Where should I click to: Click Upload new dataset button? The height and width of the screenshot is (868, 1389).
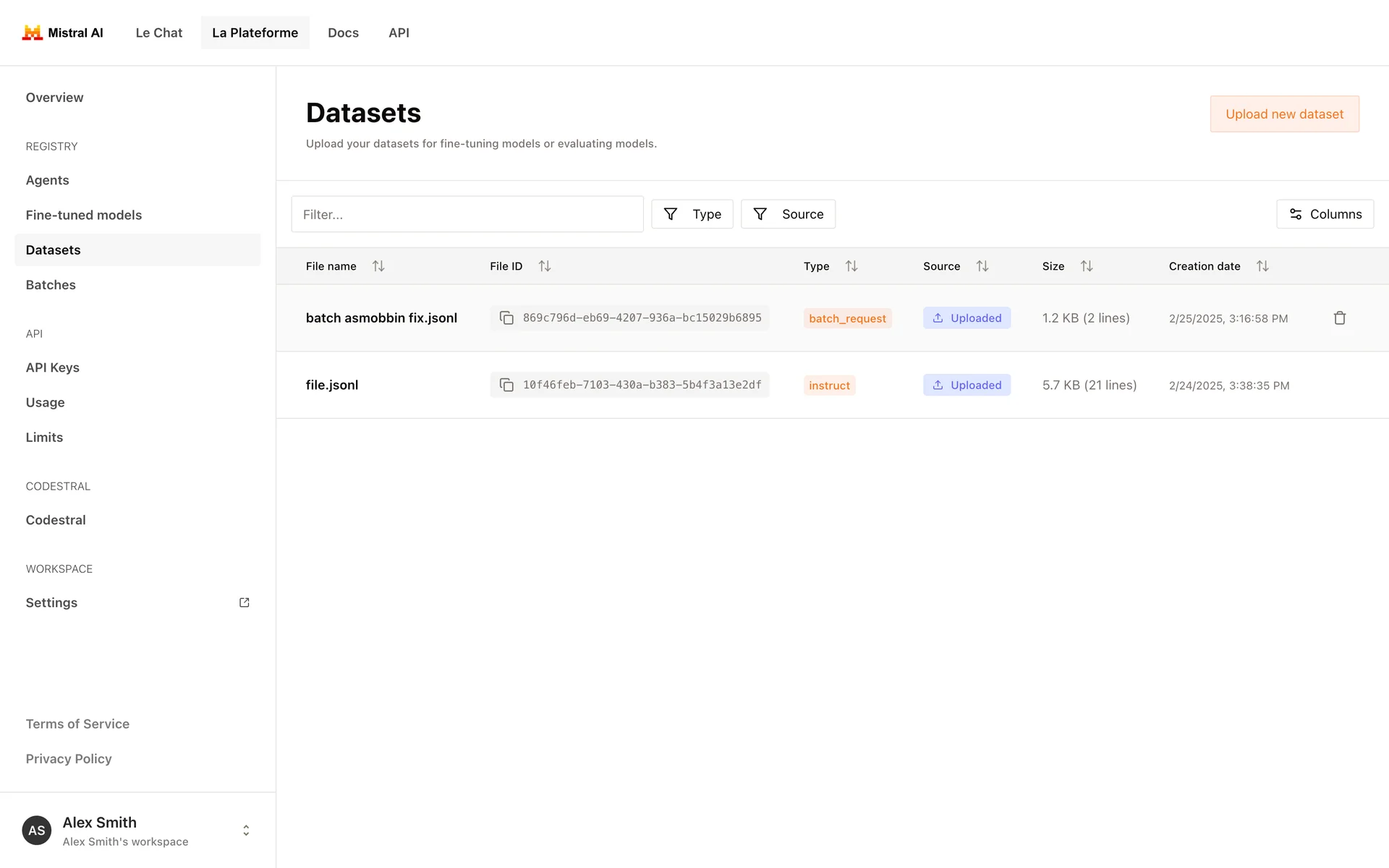1284,114
